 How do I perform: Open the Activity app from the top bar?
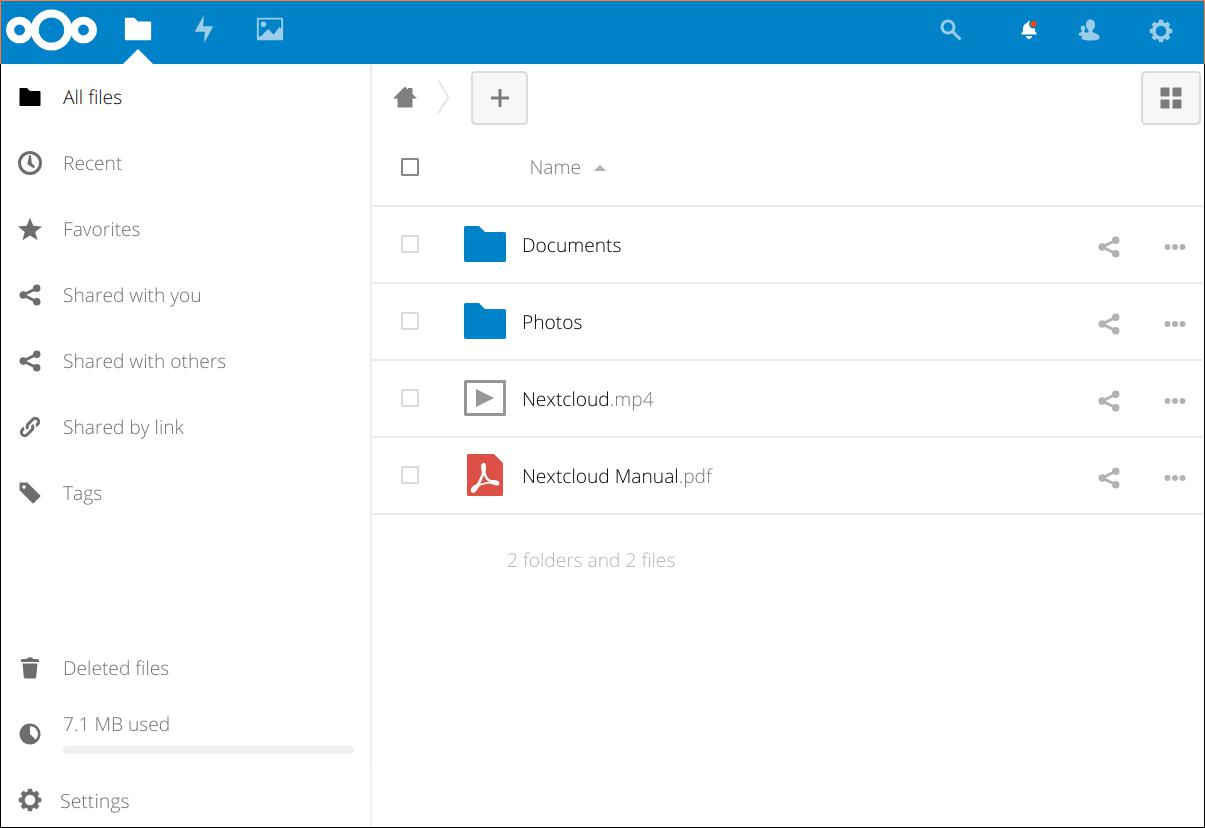pos(203,30)
